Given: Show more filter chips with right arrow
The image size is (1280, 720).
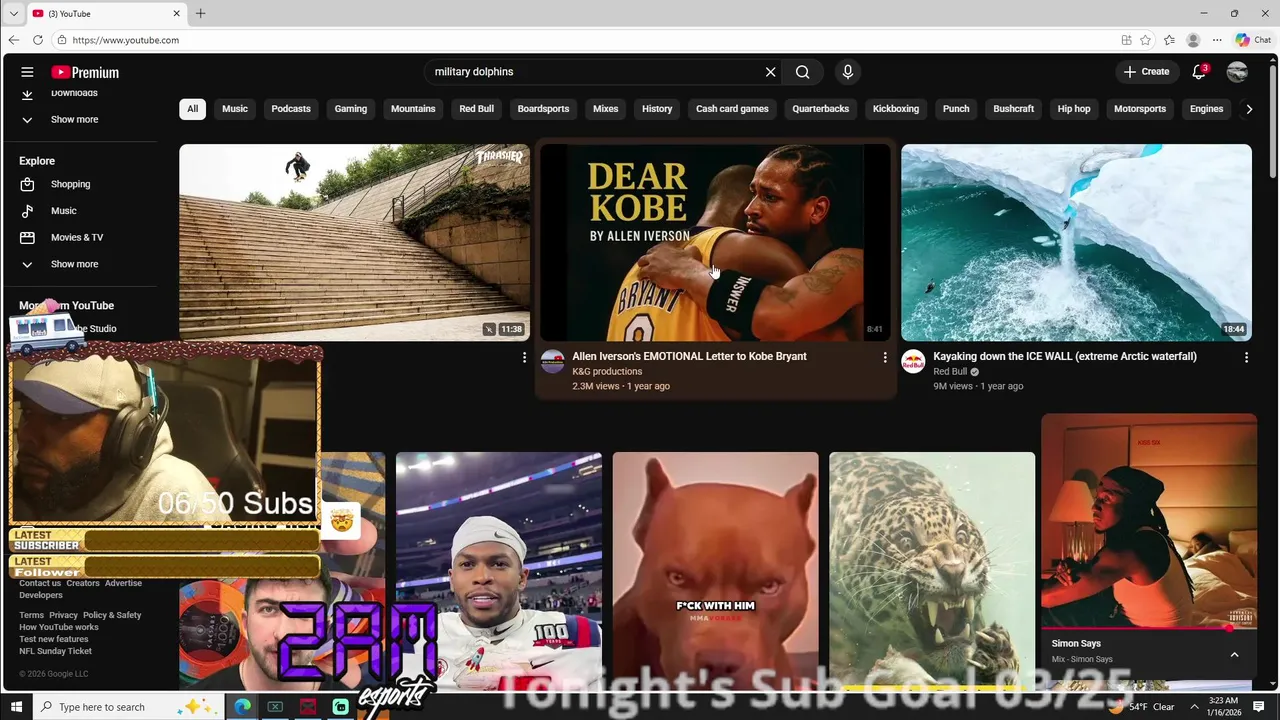Looking at the screenshot, I should tap(1248, 109).
